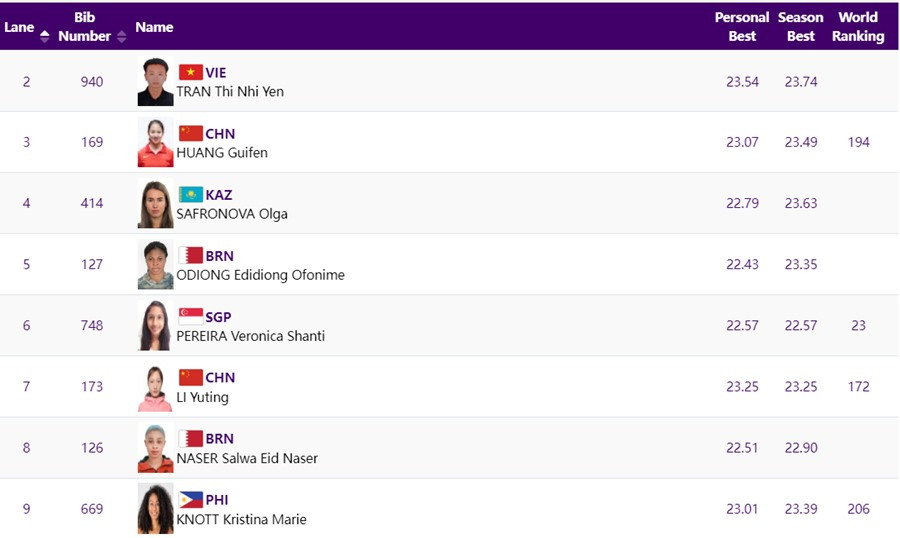Screen dimensions: 900x538
Task: Open LI Yuting's athlete photo
Action: (x=155, y=387)
